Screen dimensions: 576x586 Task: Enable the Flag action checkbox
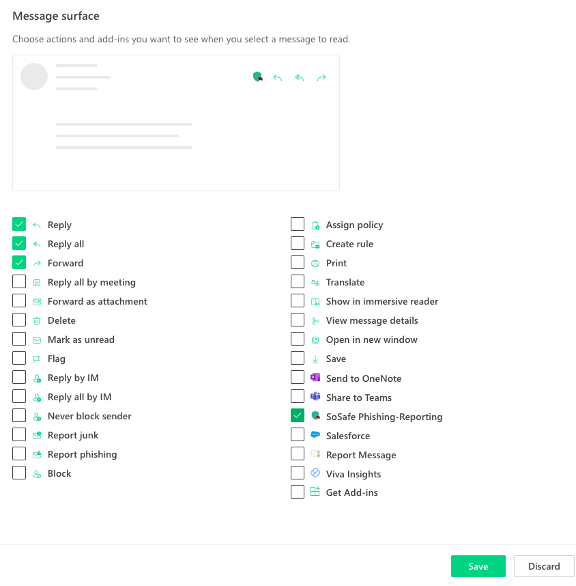point(19,358)
